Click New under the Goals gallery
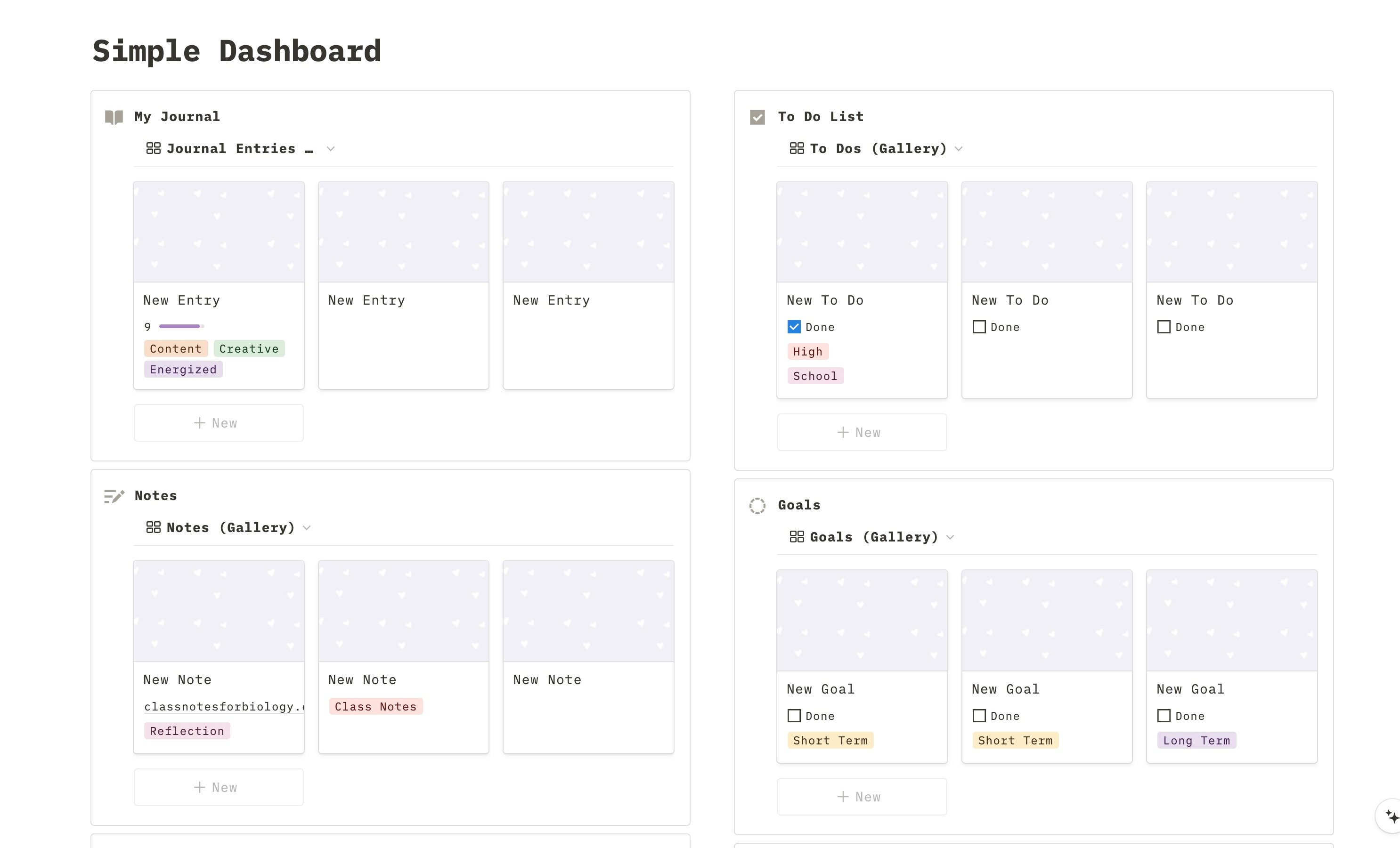 [862, 796]
